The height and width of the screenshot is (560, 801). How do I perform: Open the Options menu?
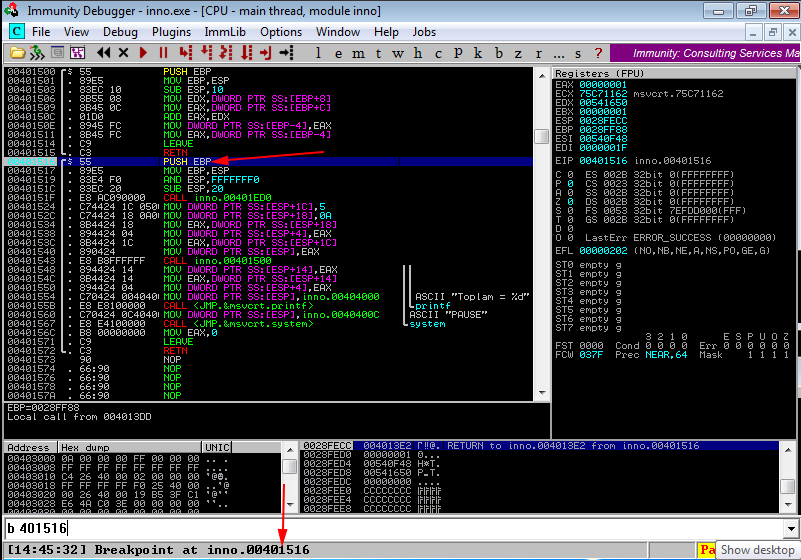coord(281,32)
